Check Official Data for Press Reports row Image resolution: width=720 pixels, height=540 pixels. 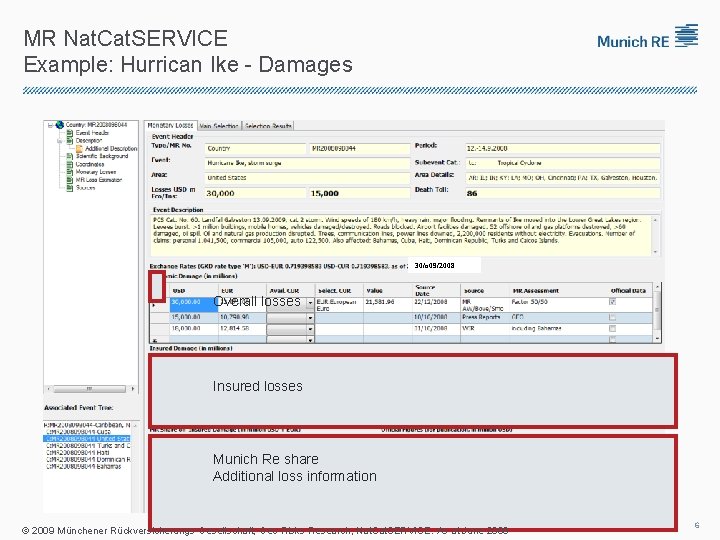click(x=612, y=317)
